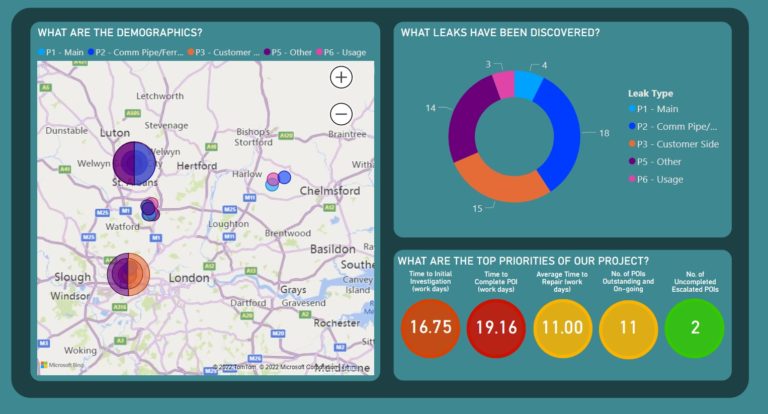The image size is (768, 414).
Task: Click the green Uncompleted Escalated POIs circle
Action: pos(693,328)
